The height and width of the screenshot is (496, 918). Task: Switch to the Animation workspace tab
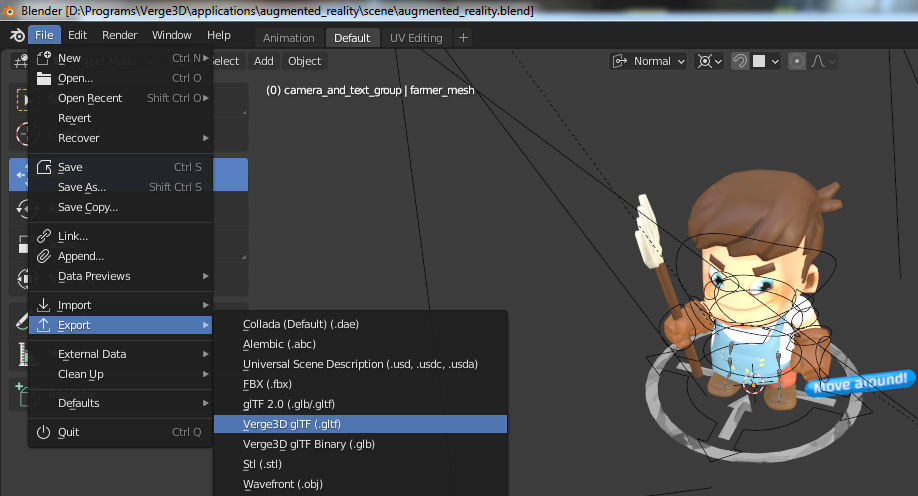click(x=289, y=38)
